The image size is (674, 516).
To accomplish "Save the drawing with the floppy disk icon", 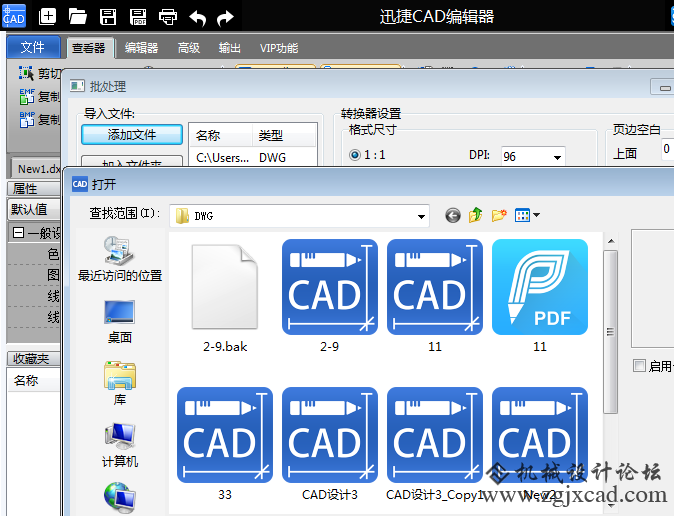I will click(x=108, y=17).
